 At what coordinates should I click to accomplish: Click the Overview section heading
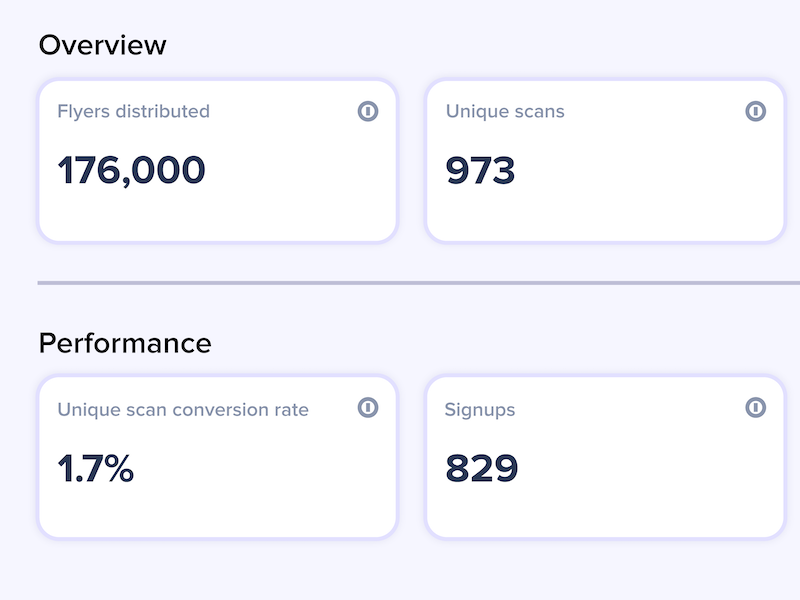point(103,45)
